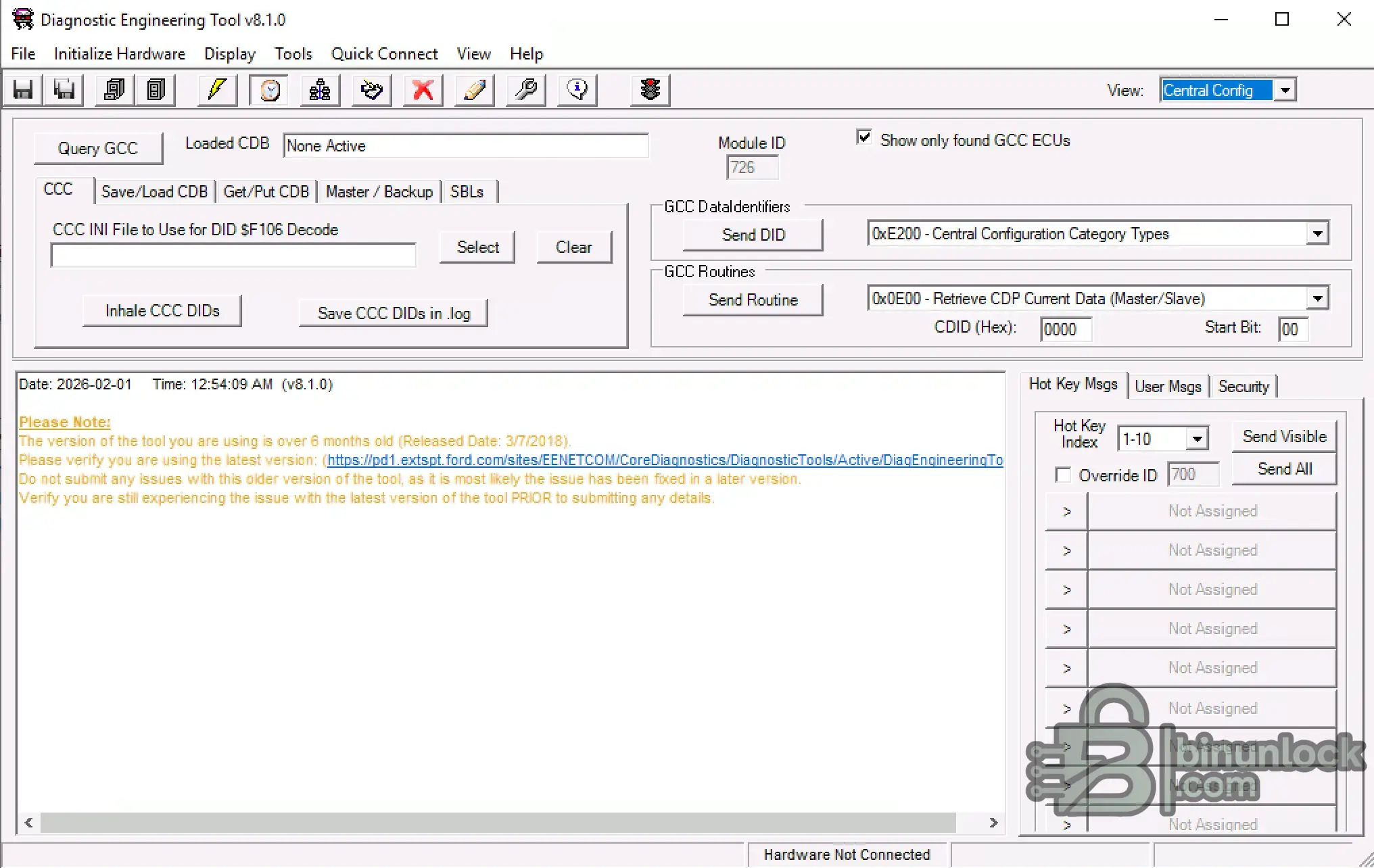Toggle the clock timestamp toolbar icon
The height and width of the screenshot is (868, 1374).
269,90
